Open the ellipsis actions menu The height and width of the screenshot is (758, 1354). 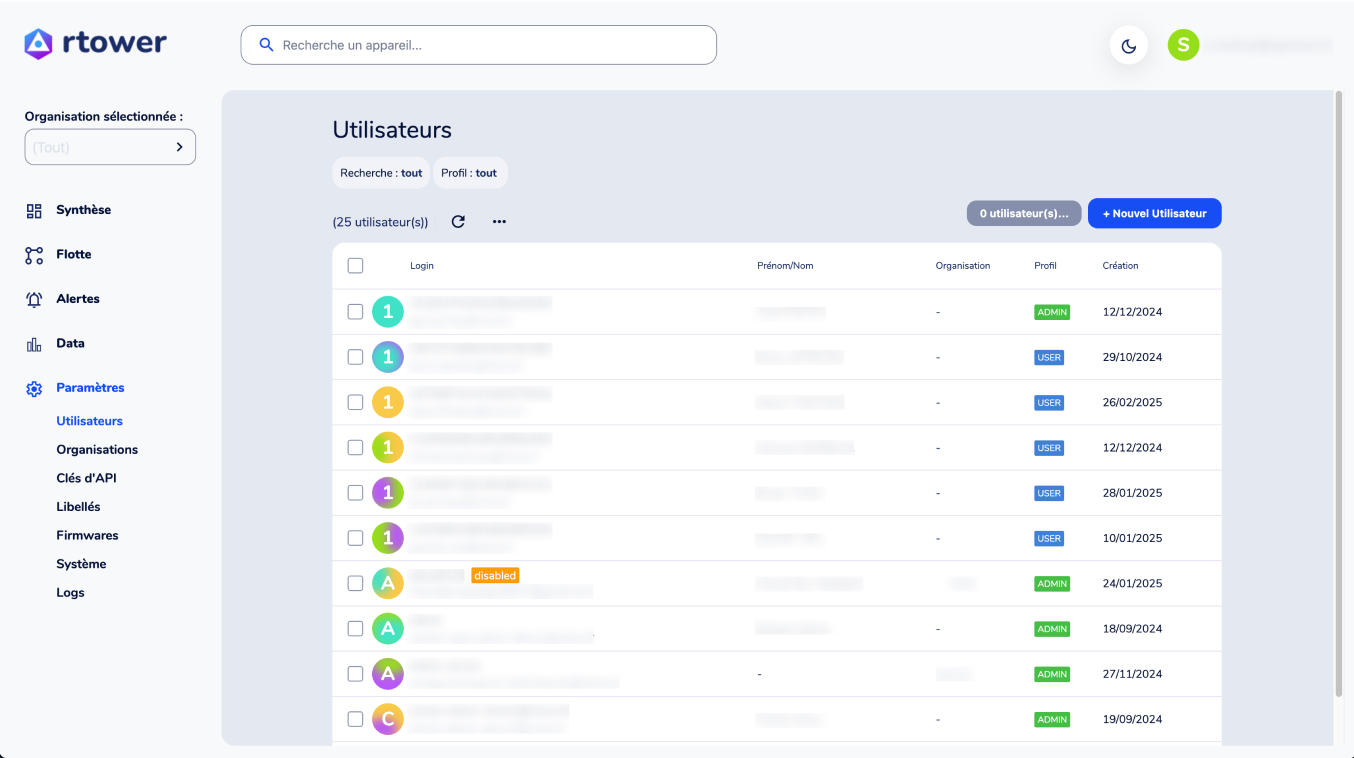pyautogui.click(x=499, y=221)
